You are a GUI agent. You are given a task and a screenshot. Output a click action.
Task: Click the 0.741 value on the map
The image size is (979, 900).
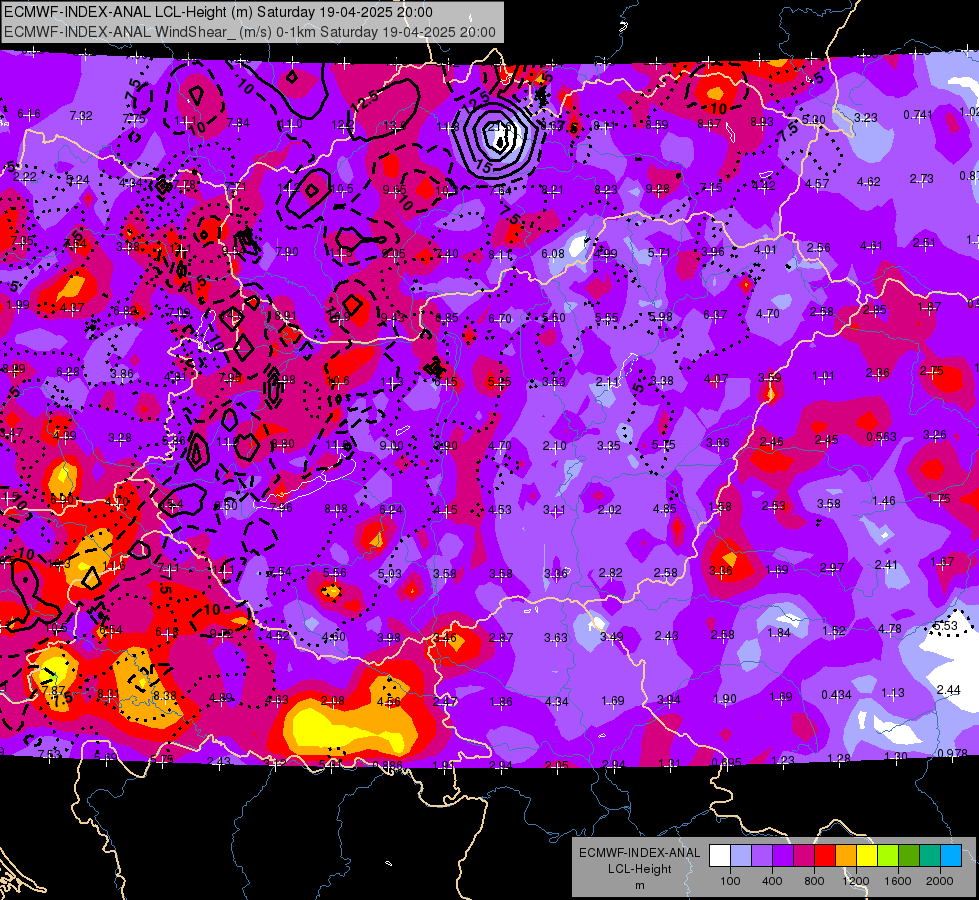(x=918, y=115)
